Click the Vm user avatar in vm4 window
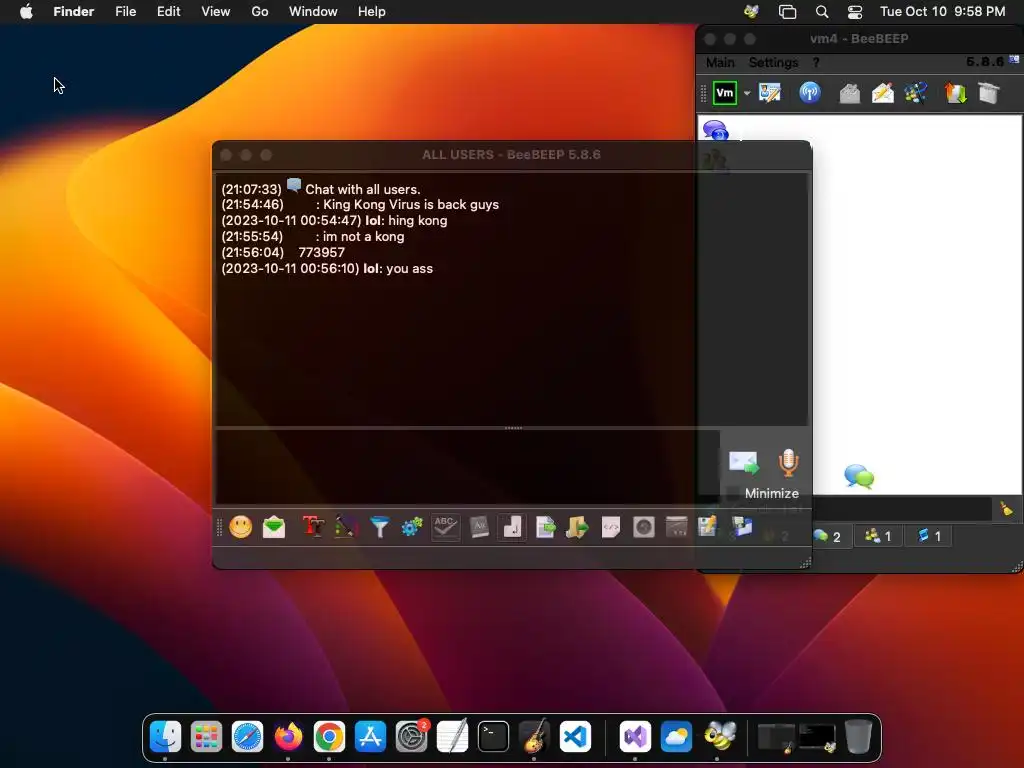This screenshot has width=1024, height=768. pyautogui.click(x=725, y=93)
